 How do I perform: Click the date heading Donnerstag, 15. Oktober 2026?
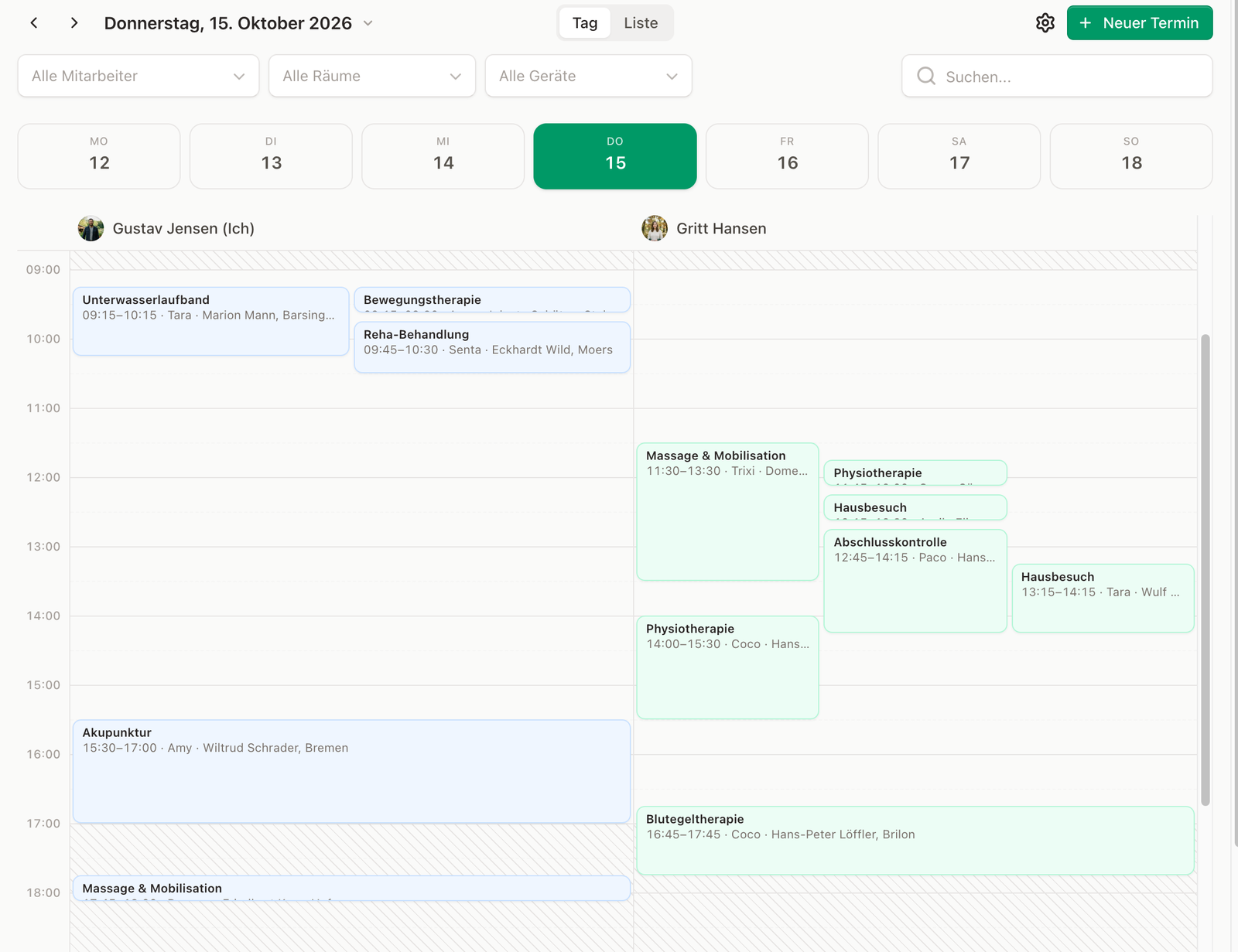point(228,23)
